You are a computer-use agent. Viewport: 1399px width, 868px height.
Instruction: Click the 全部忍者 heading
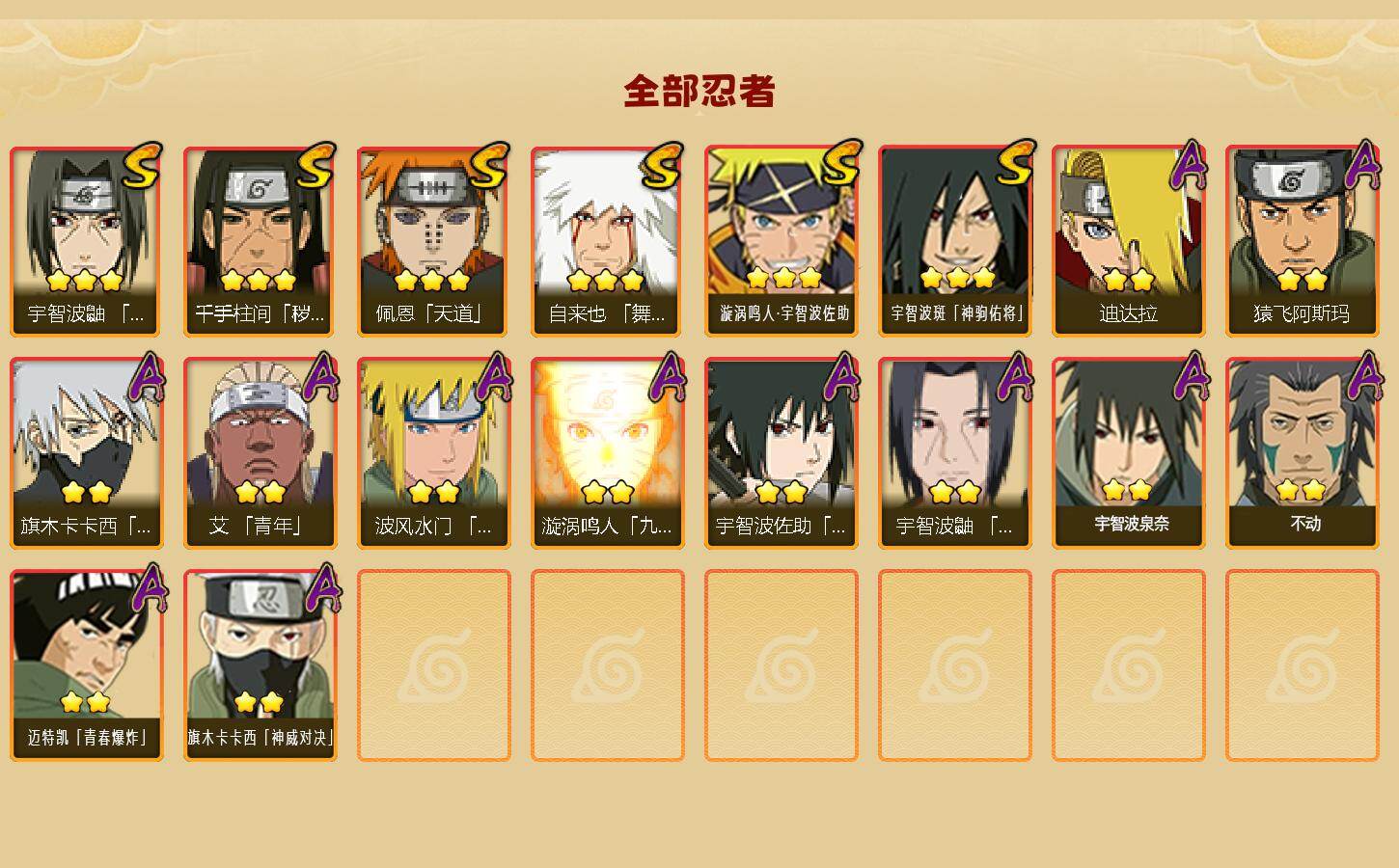point(699,91)
